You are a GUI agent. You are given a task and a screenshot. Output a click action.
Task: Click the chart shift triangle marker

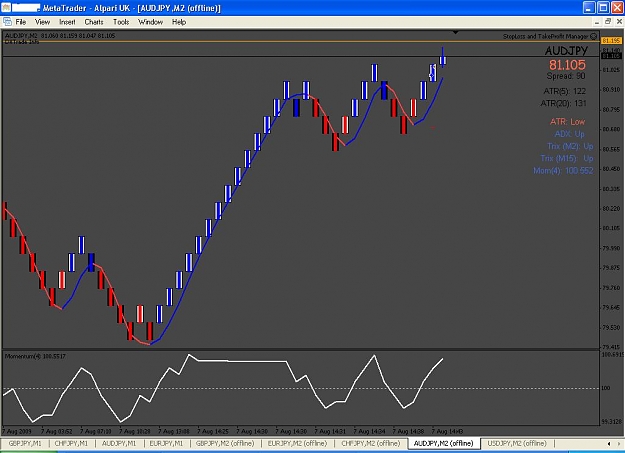pyautogui.click(x=456, y=32)
